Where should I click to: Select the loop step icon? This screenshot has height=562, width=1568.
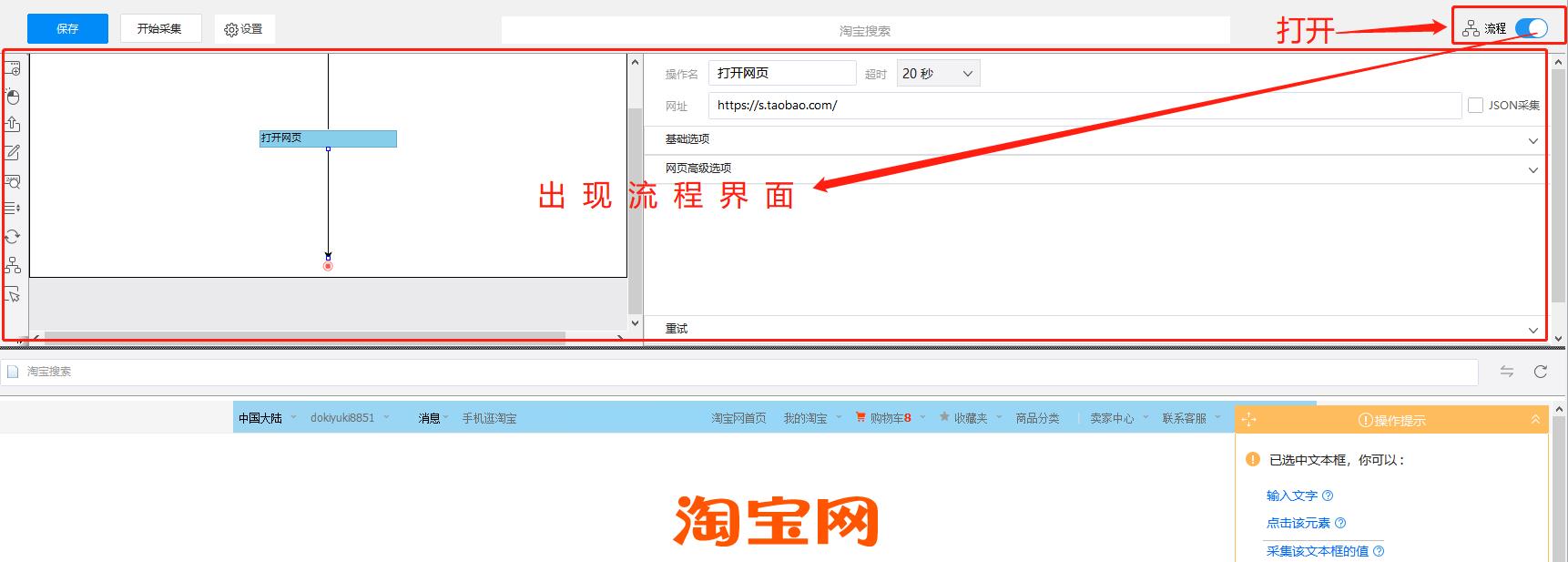click(x=13, y=237)
